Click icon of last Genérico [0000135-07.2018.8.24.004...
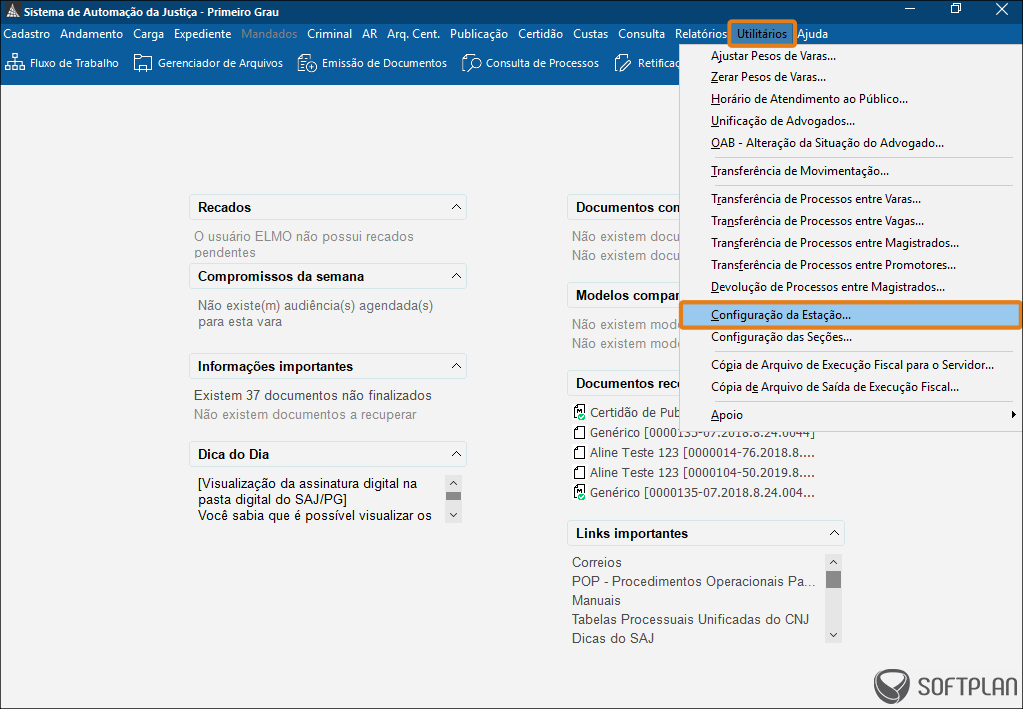Image resolution: width=1023 pixels, height=709 pixels. (579, 492)
